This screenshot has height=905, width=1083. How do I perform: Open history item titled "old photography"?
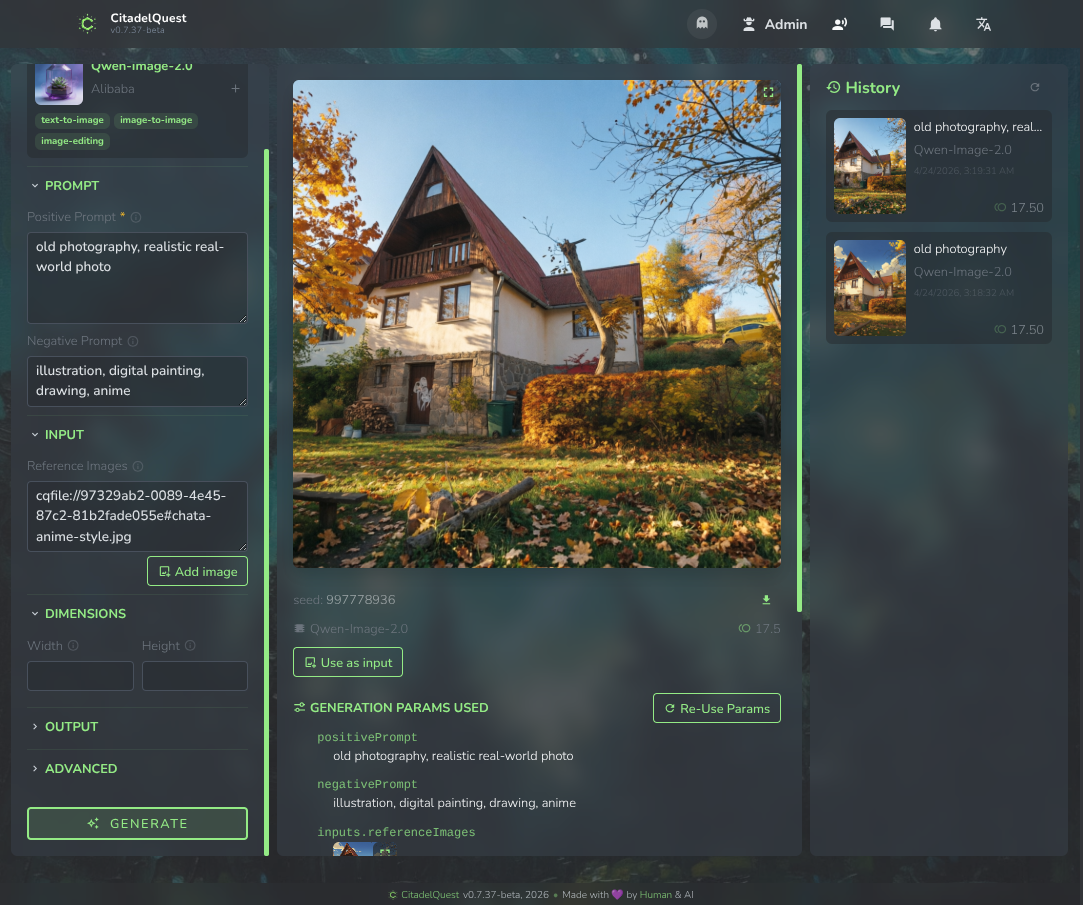click(x=939, y=288)
